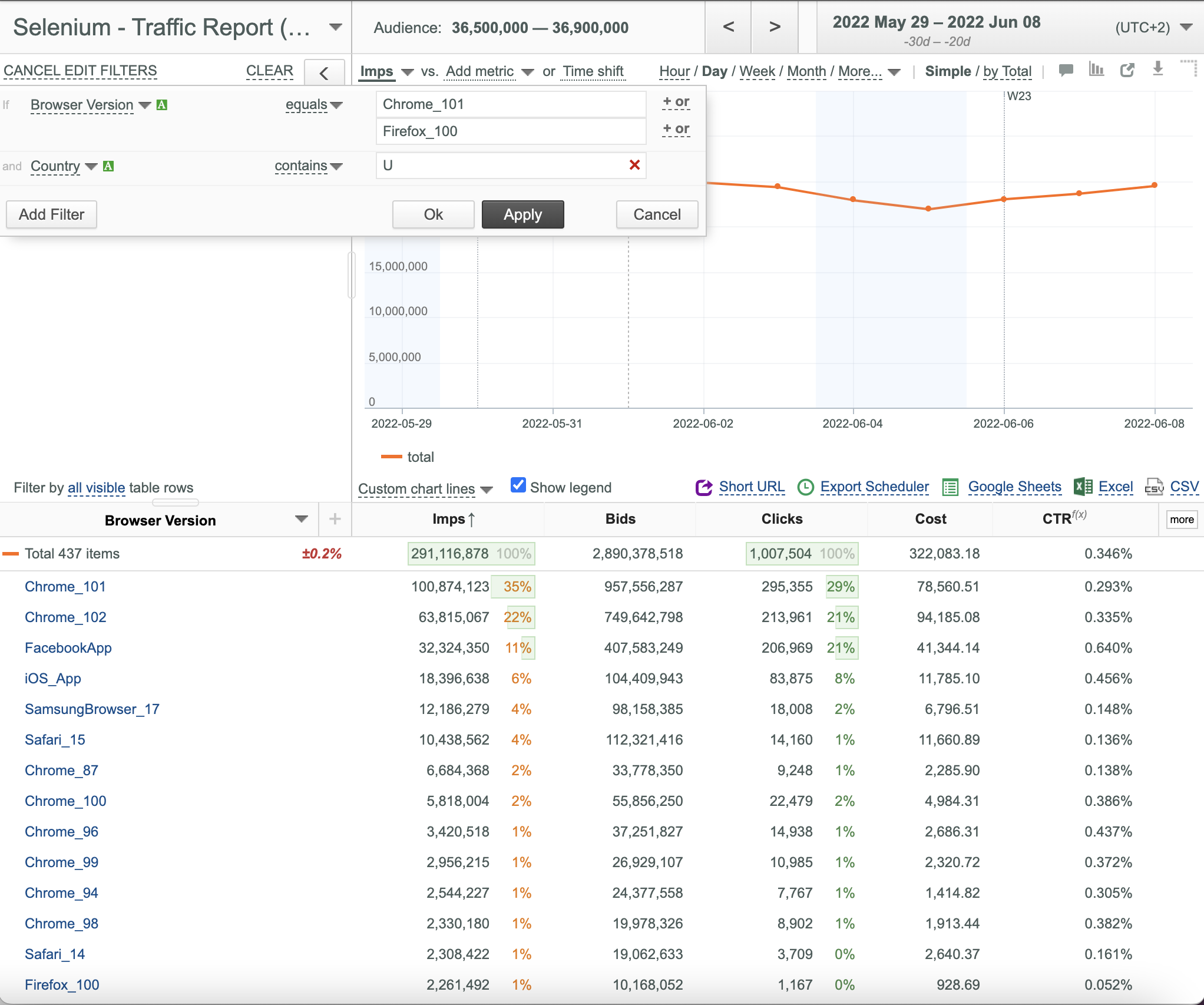Click the orange line marker beside Total 437 items
The height and width of the screenshot is (1005, 1204).
[11, 554]
